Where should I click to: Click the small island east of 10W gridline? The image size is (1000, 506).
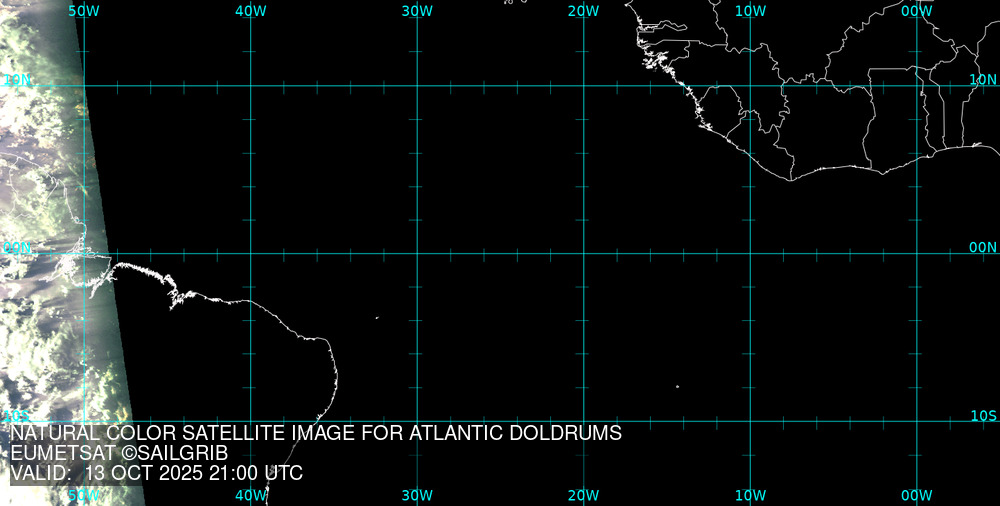coord(677,387)
